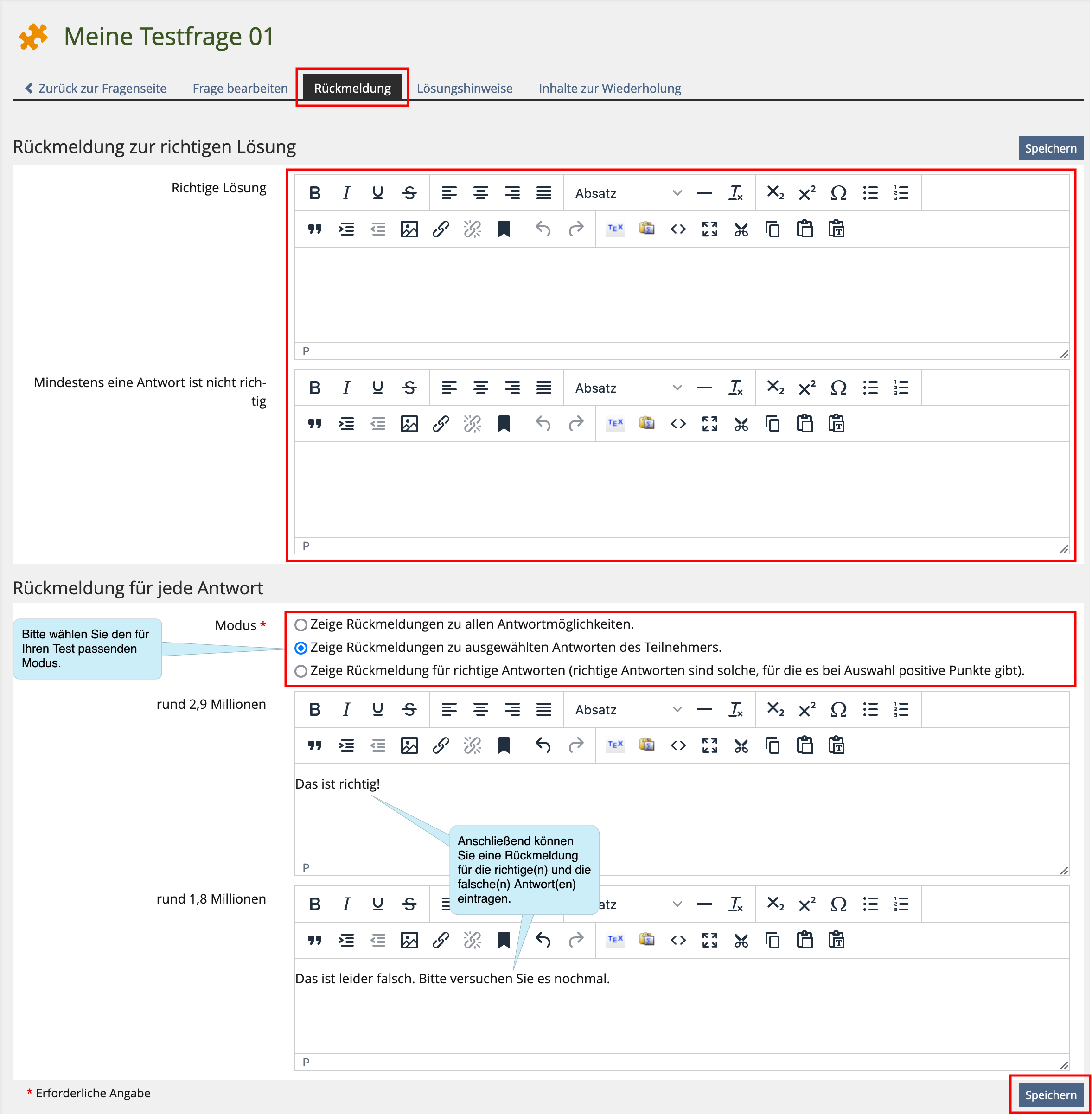Toggle Bold in 'Mindestens eine Antwort' editor

point(315,388)
